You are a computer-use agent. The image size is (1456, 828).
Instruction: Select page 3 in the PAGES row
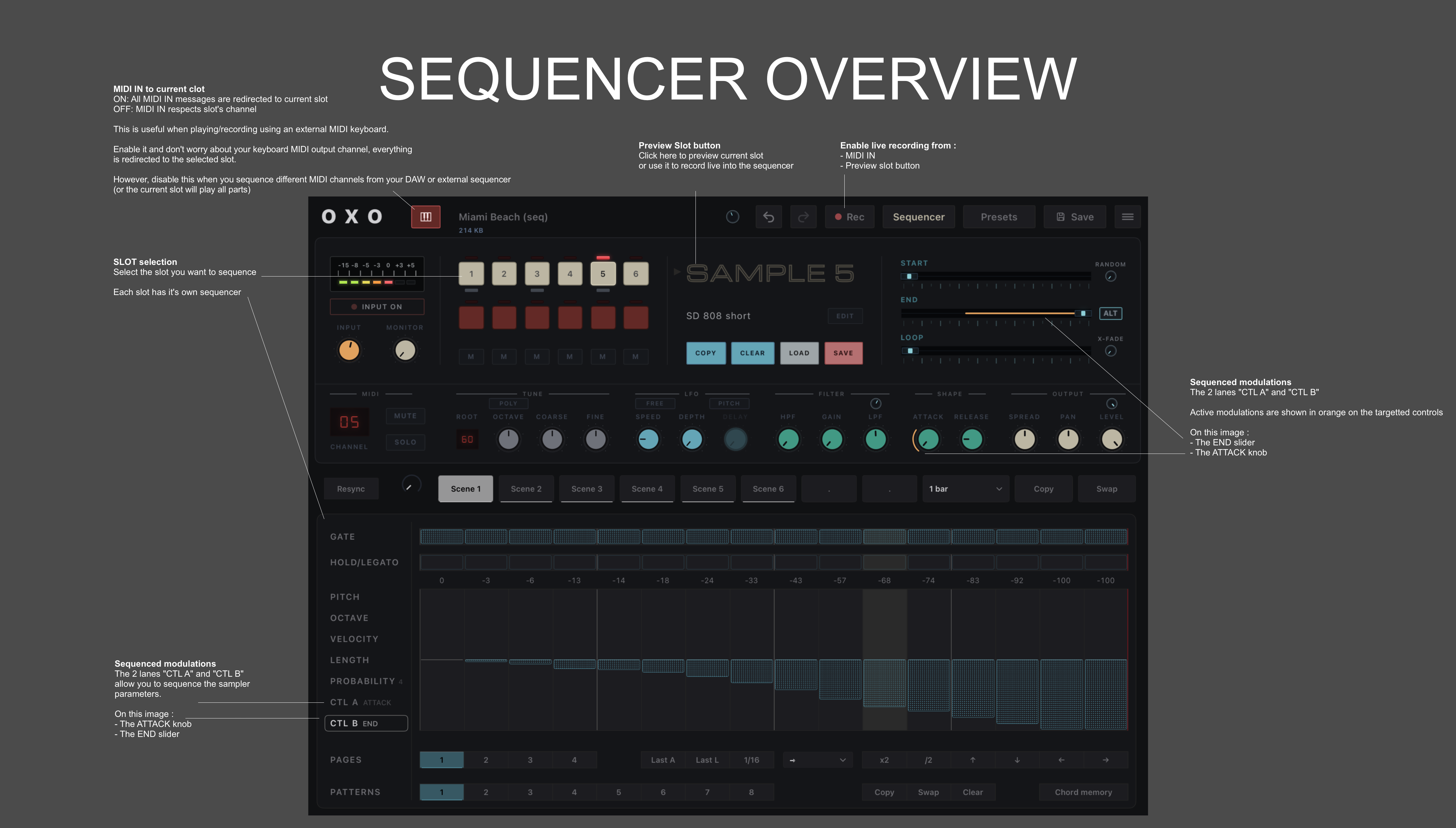point(530,760)
